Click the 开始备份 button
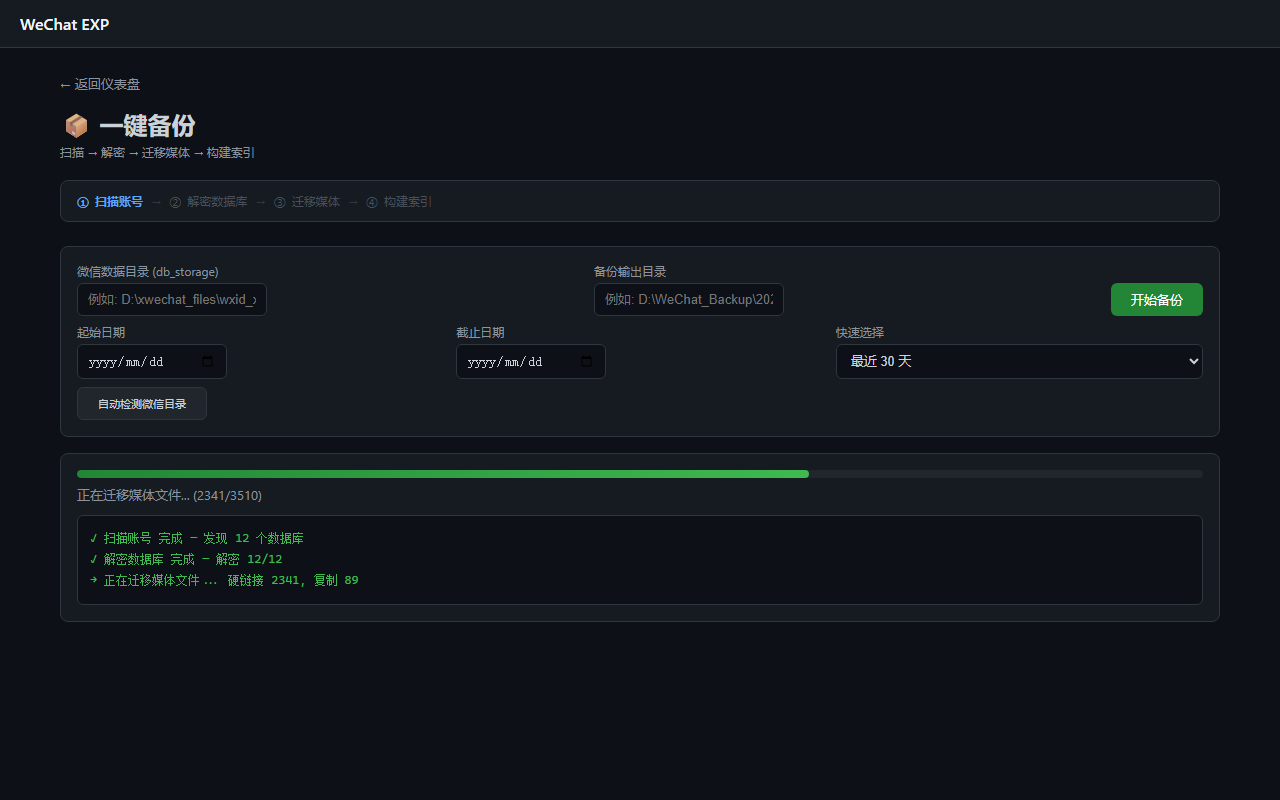The width and height of the screenshot is (1280, 800). pos(1157,300)
